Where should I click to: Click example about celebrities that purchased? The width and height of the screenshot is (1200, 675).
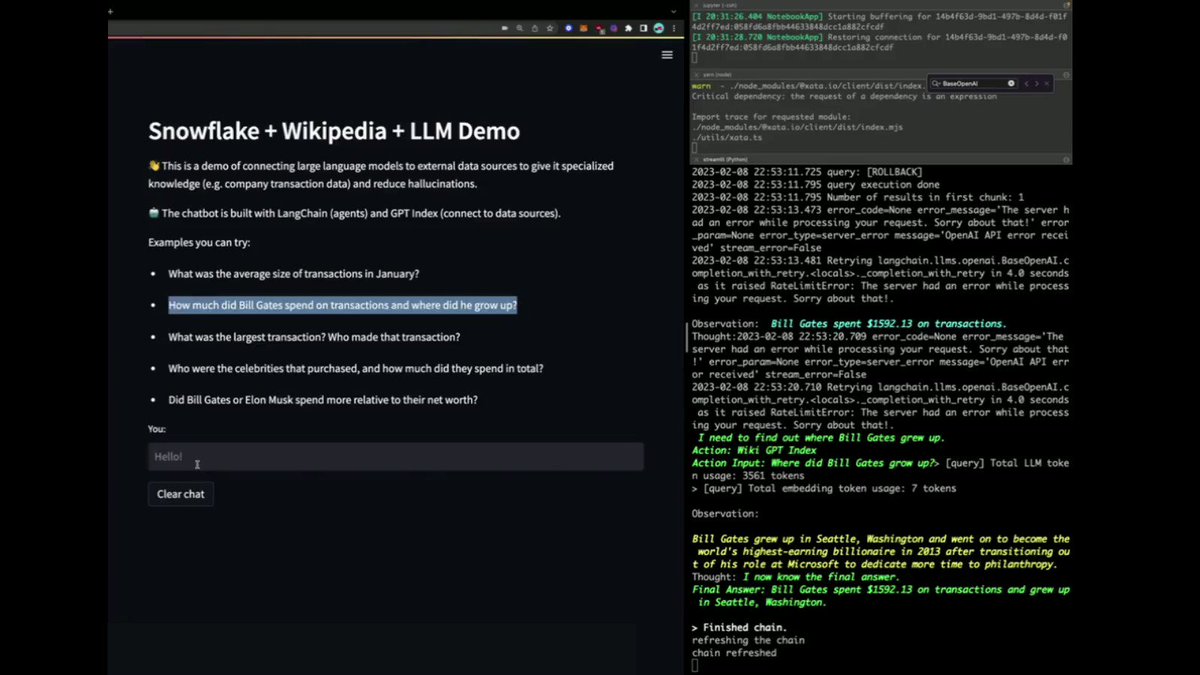[356, 368]
